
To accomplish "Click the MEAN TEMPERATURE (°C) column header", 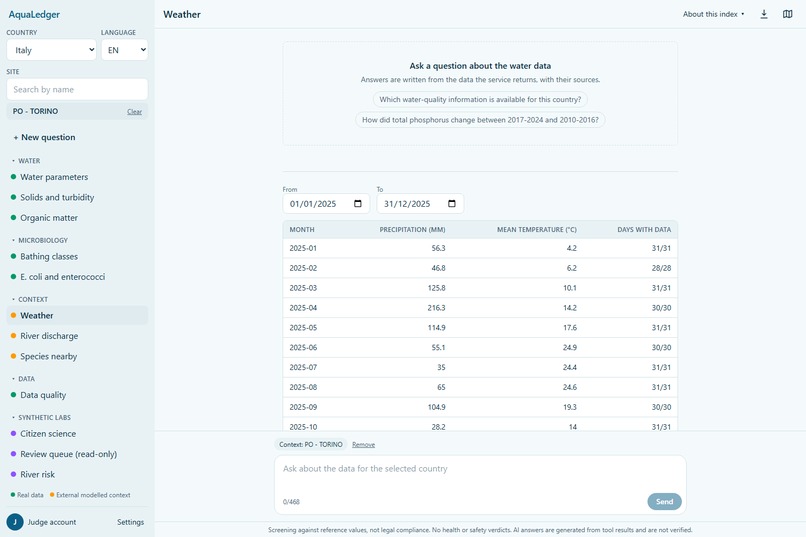I will (x=537, y=230).
